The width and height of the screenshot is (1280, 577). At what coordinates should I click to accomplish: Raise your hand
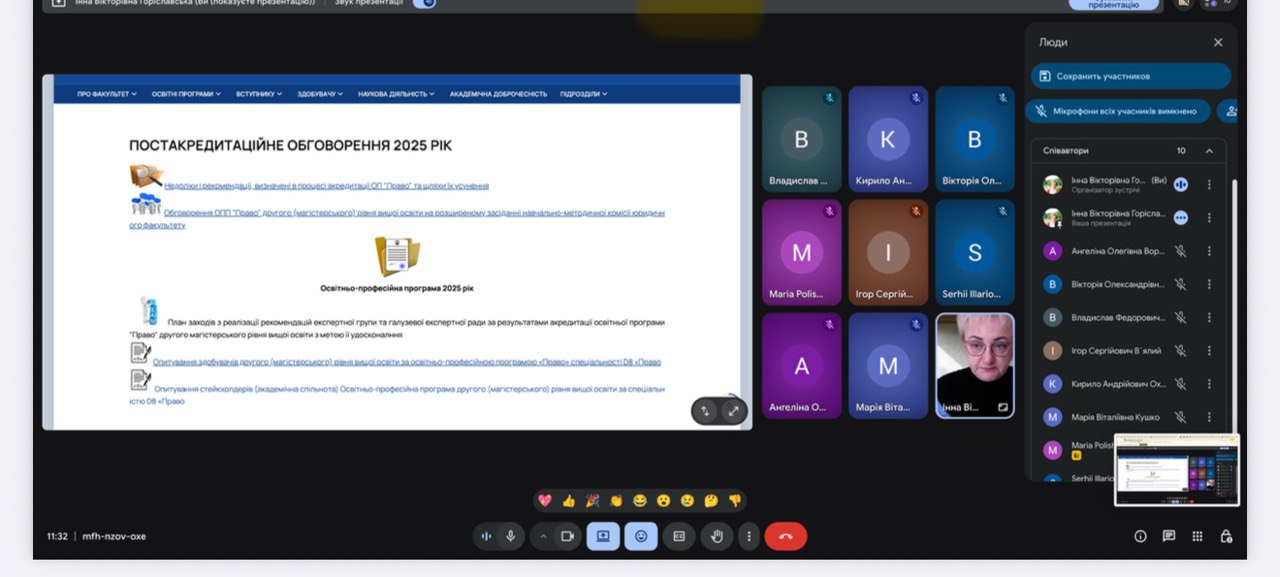(x=717, y=536)
